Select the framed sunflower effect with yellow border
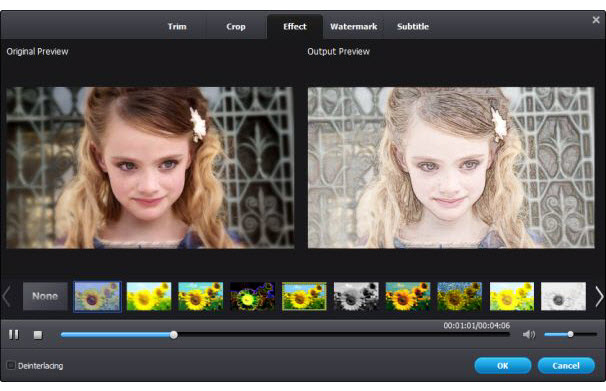This screenshot has width=606, height=391. point(304,296)
